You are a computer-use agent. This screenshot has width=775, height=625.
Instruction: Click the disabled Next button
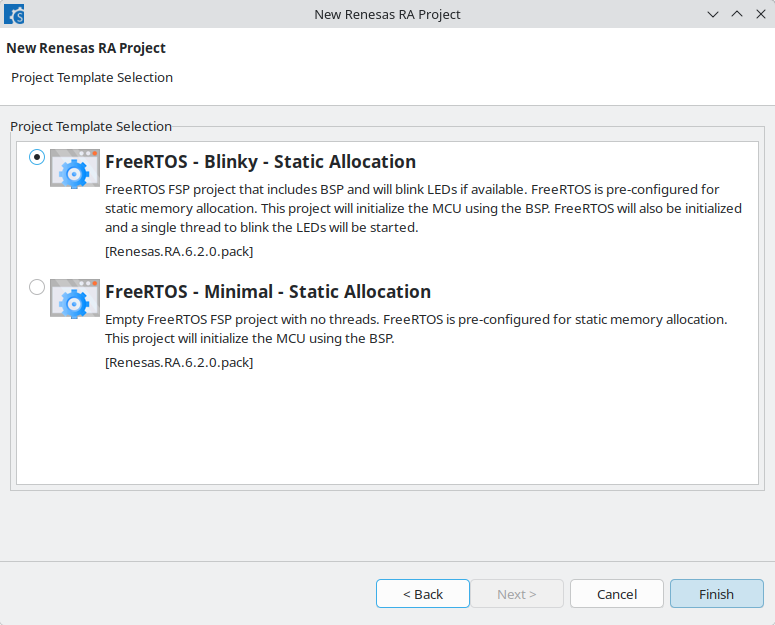point(517,594)
